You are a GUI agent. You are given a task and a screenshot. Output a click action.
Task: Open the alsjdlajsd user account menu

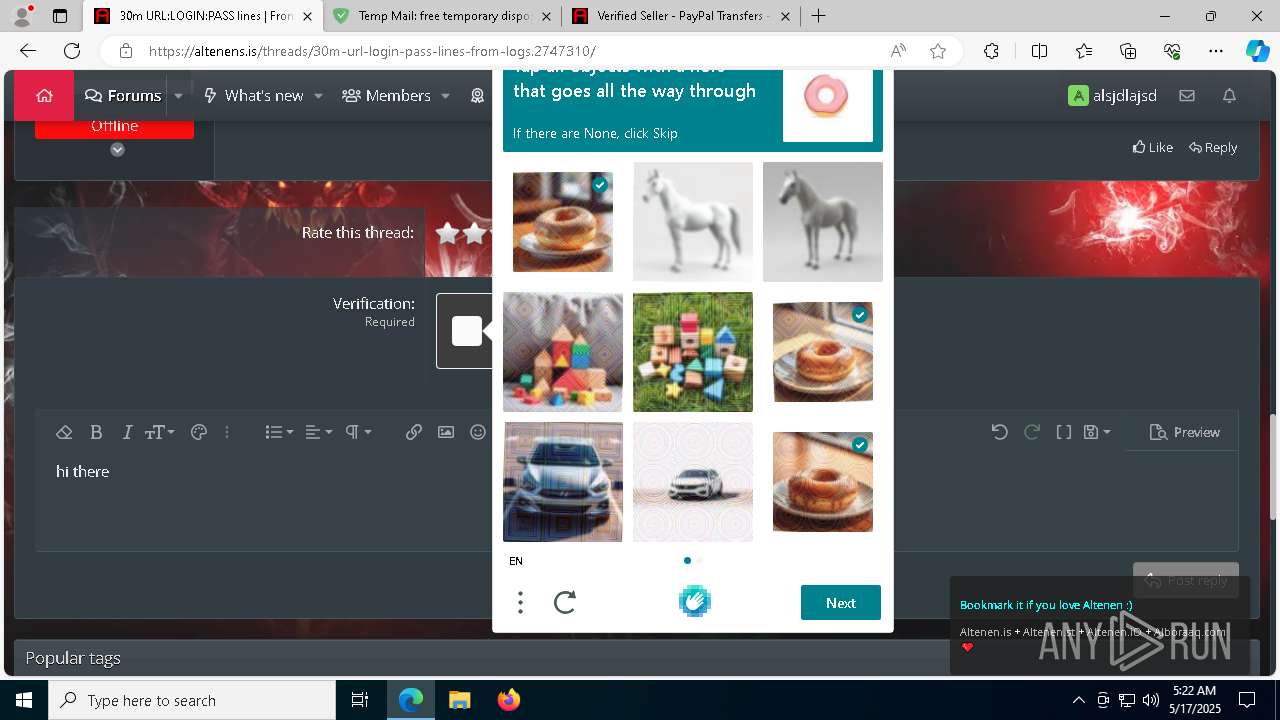(1112, 96)
